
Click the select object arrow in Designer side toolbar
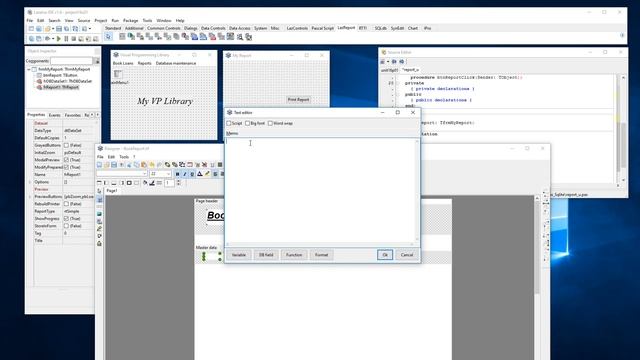click(x=99, y=191)
